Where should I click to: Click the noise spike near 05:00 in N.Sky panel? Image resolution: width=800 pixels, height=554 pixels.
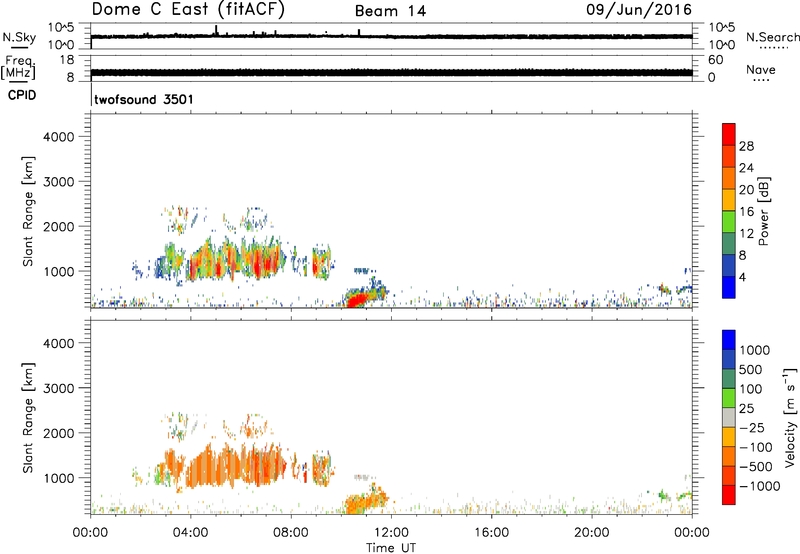pos(216,30)
